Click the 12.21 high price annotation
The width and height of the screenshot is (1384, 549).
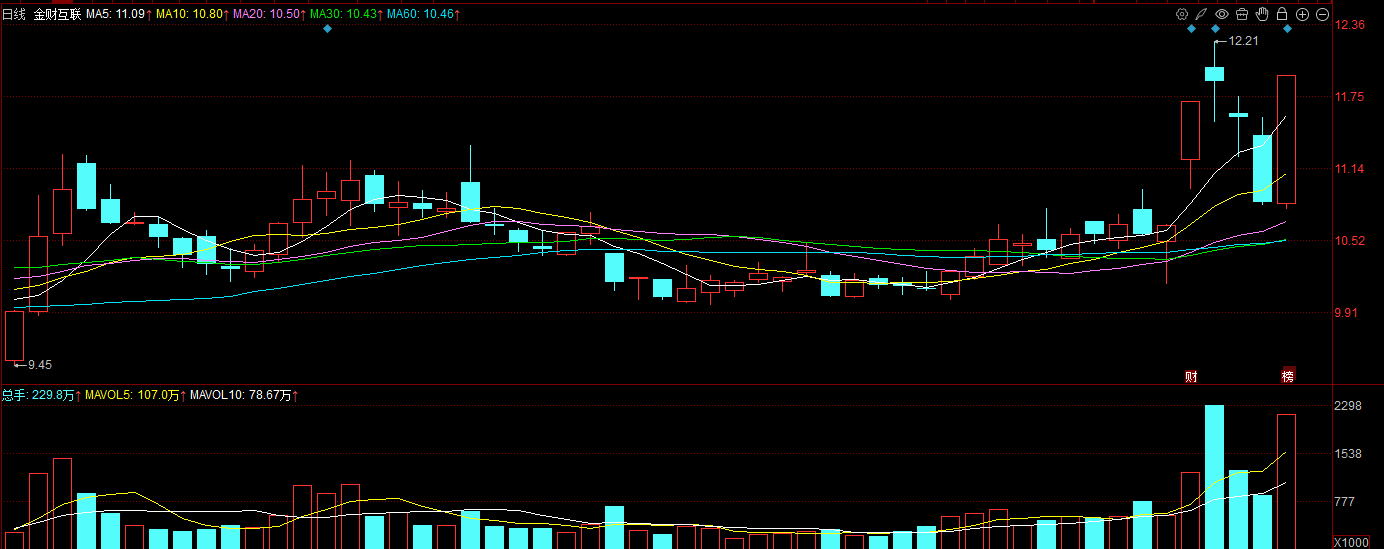[1243, 41]
